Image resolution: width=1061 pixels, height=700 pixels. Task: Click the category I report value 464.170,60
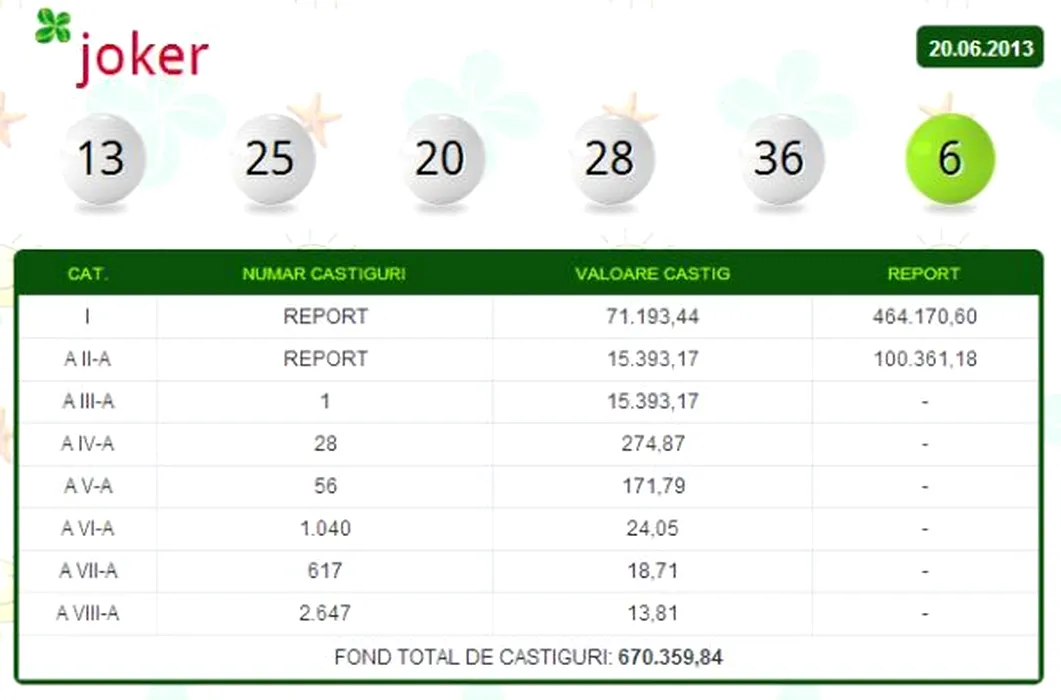coord(924,317)
